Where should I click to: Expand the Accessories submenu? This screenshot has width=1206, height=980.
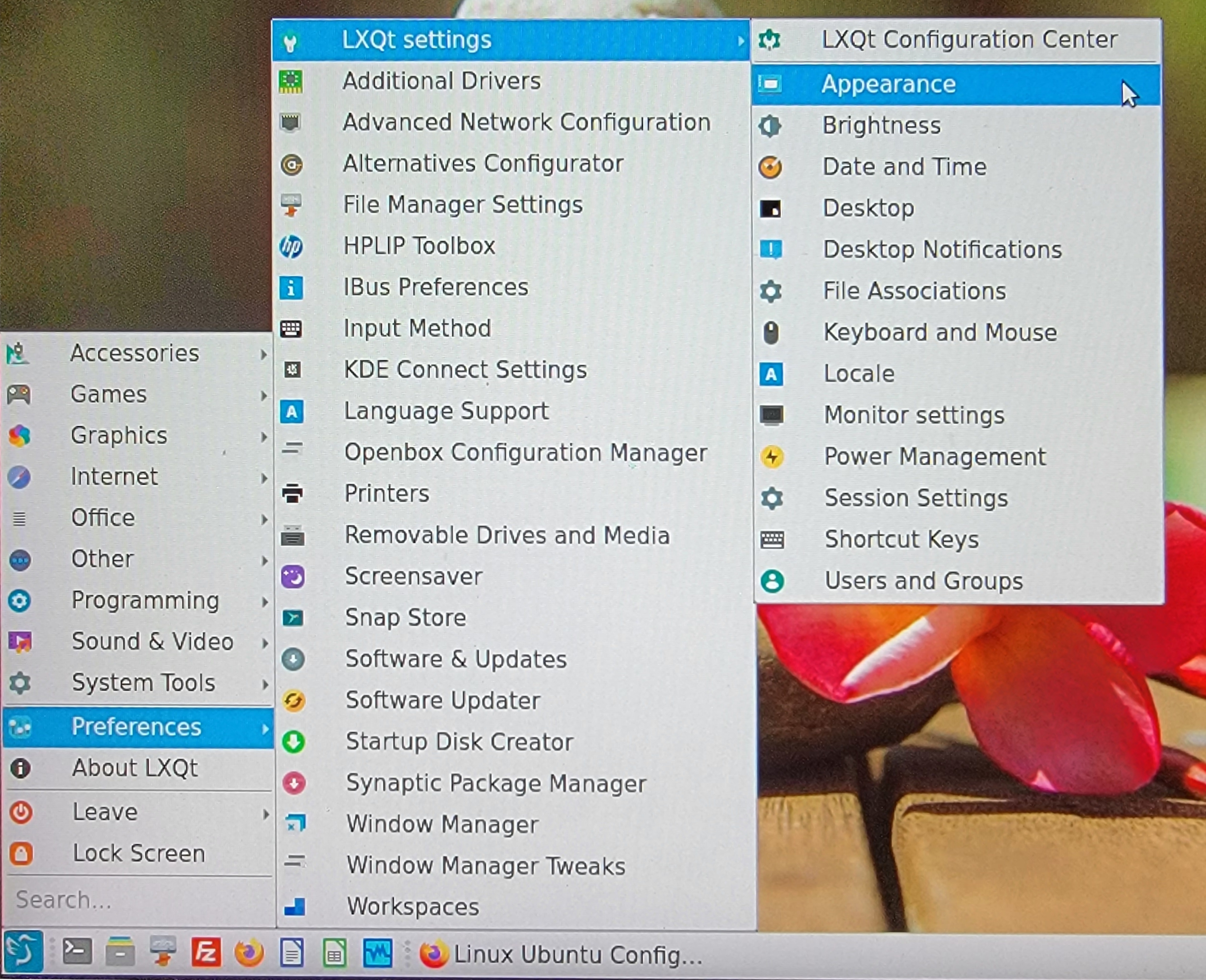pos(136,353)
